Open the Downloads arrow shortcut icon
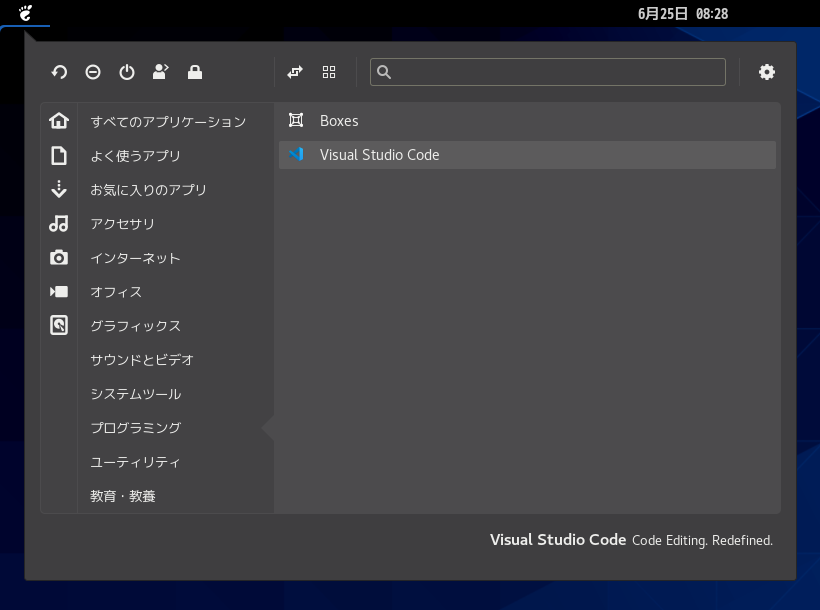The width and height of the screenshot is (820, 610). coord(59,189)
